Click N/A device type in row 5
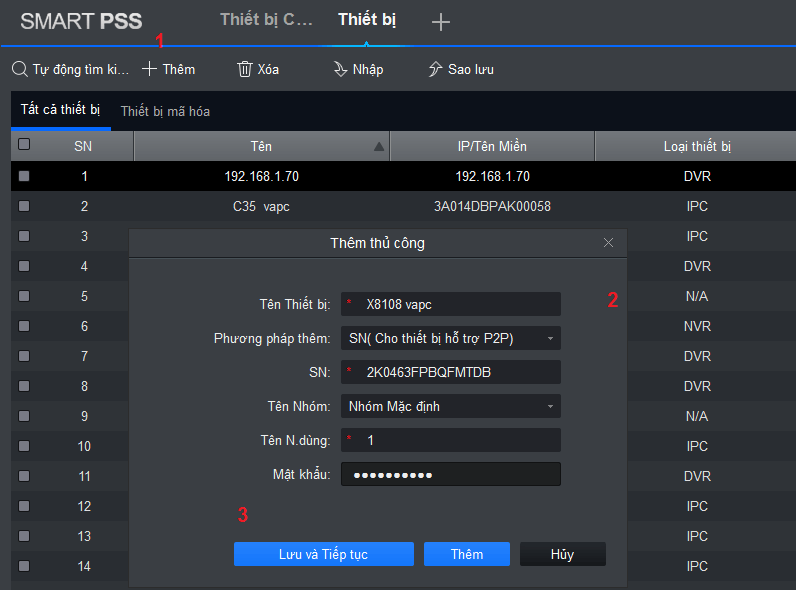 [x=696, y=296]
